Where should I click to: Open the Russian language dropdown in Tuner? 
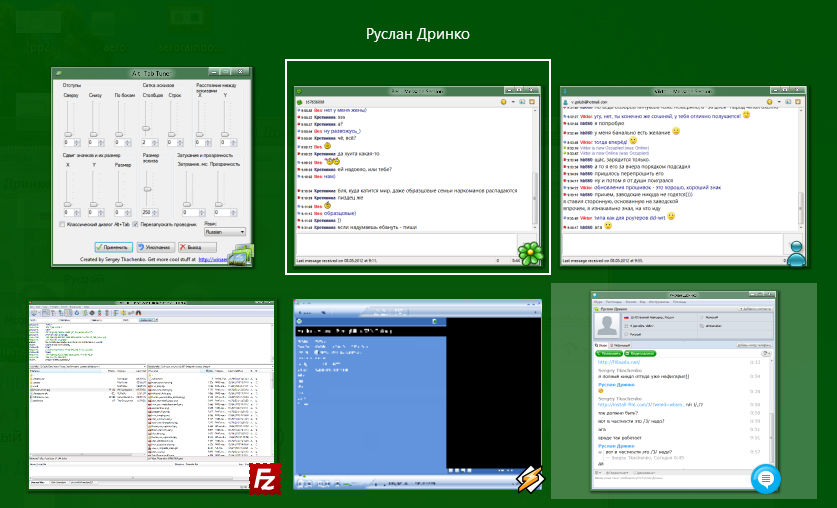tap(225, 232)
